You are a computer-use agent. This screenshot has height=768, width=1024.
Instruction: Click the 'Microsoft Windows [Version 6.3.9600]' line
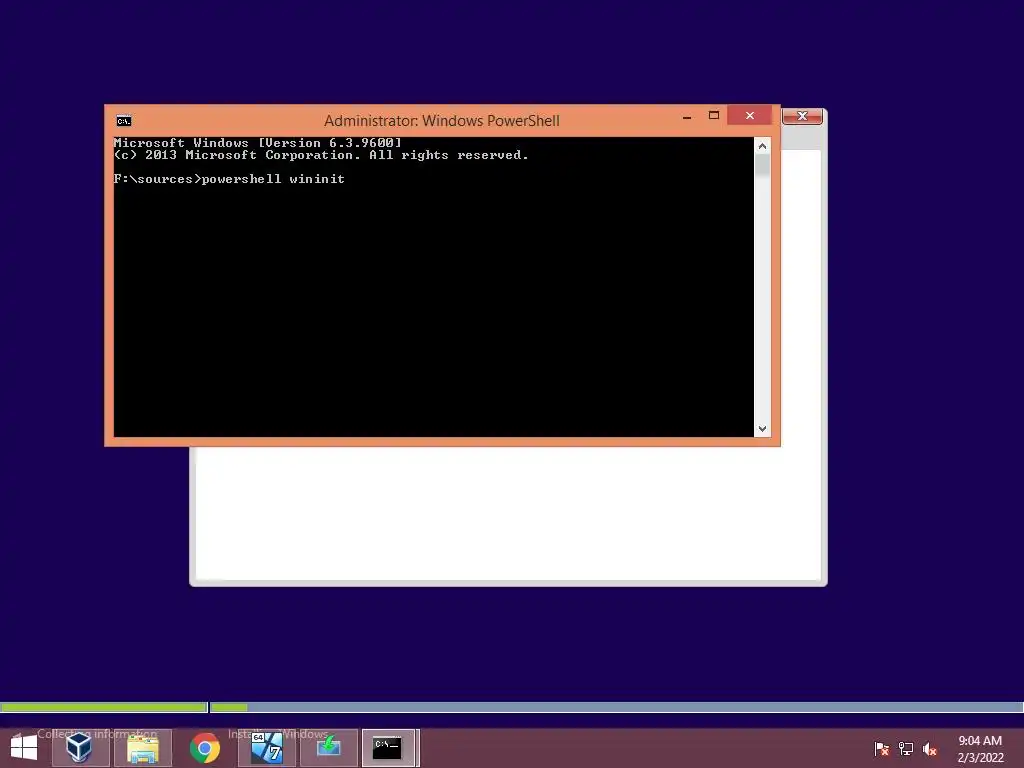[257, 142]
